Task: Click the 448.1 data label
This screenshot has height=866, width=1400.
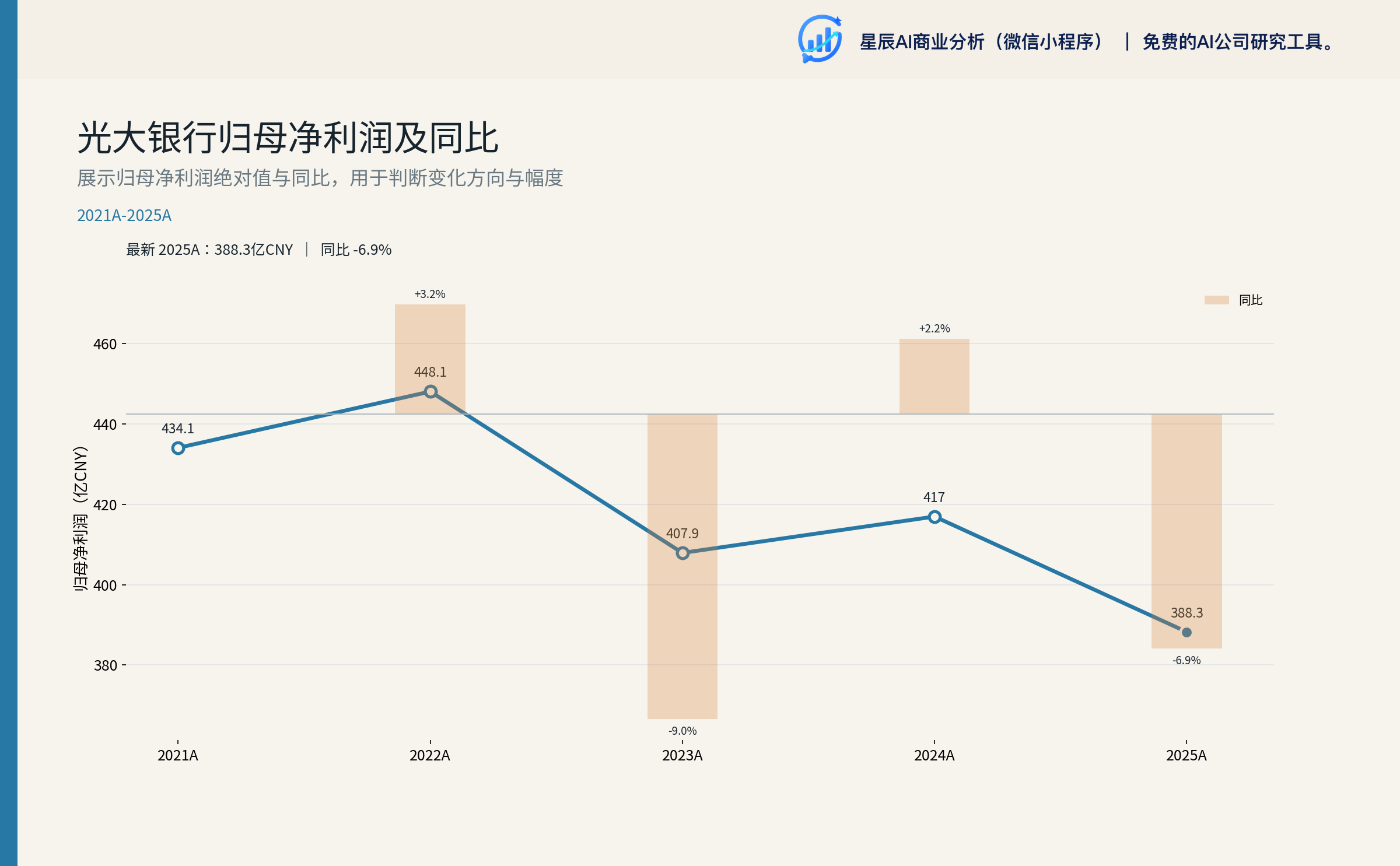Action: pos(430,372)
